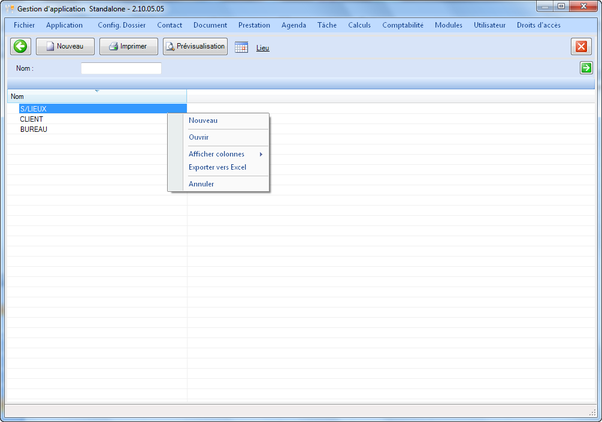Type in the Nom input field
The height and width of the screenshot is (422, 602).
pyautogui.click(x=120, y=68)
